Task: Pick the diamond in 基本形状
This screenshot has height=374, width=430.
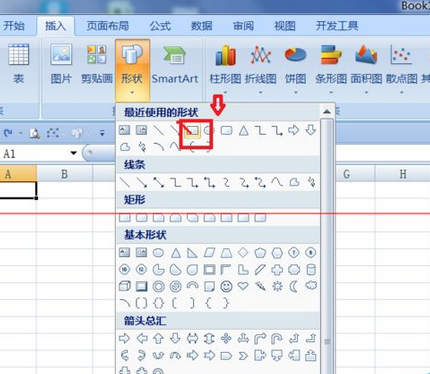Action: pos(243,253)
